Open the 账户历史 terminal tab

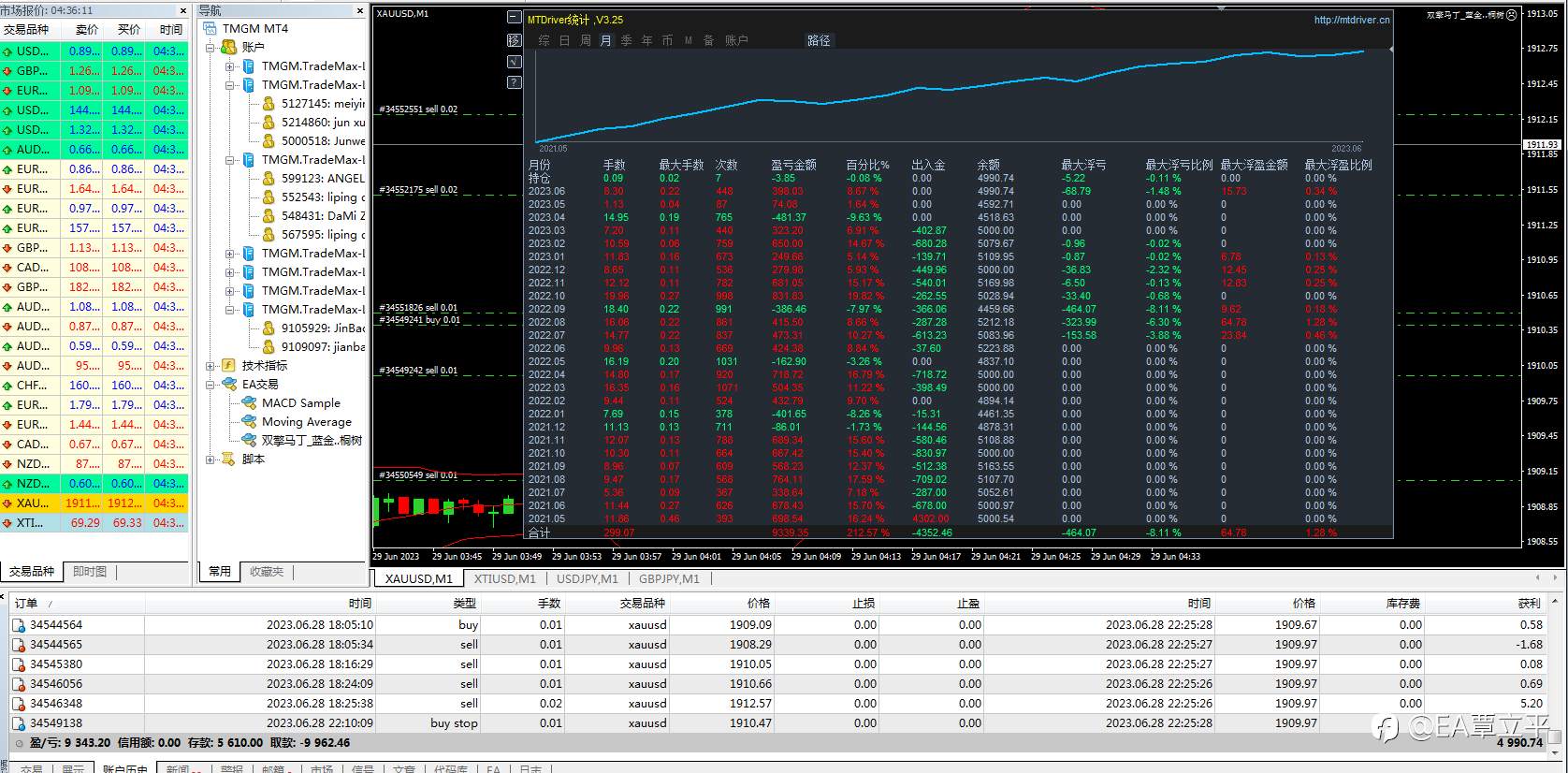tap(125, 768)
